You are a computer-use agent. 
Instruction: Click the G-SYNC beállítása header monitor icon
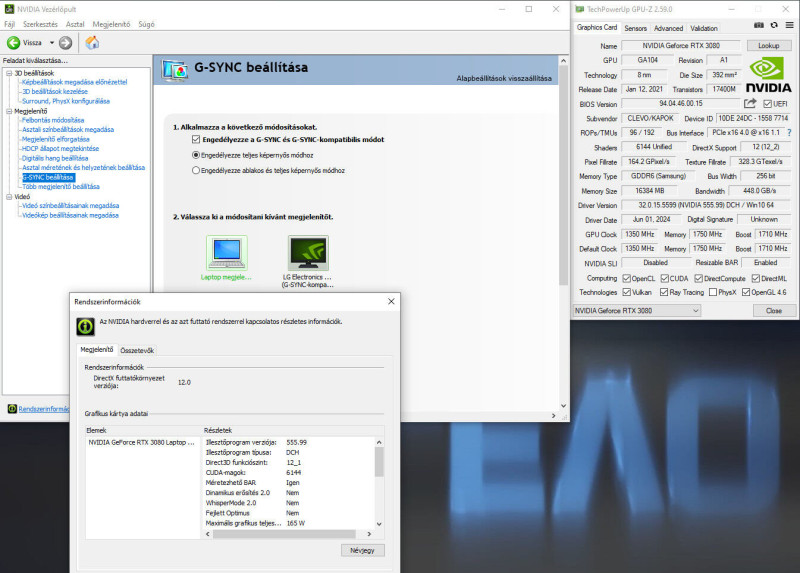[174, 70]
